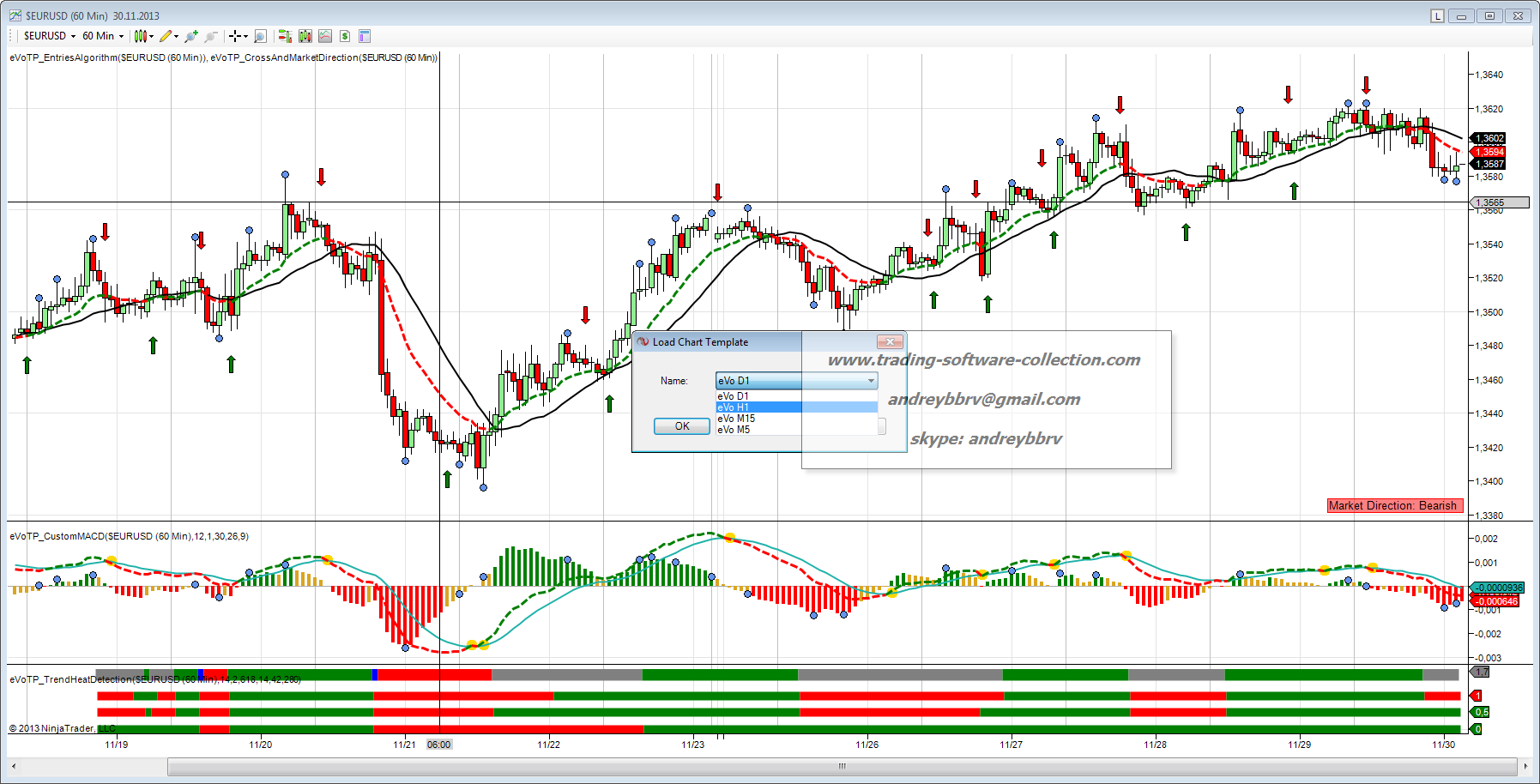1540x784 pixels.
Task: Expand the 60 Min interval dropdown
Action: (103, 36)
